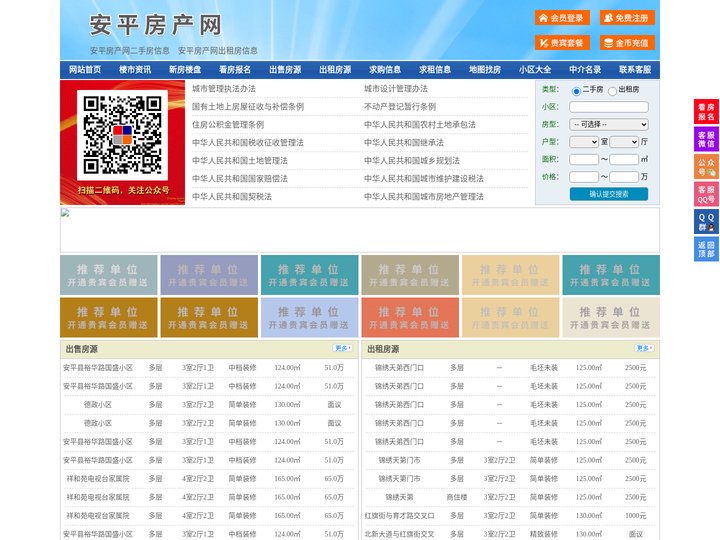Viewport: 720px width, 540px height.
Task: Open 求租信息 in the navigation bar
Action: (435, 70)
